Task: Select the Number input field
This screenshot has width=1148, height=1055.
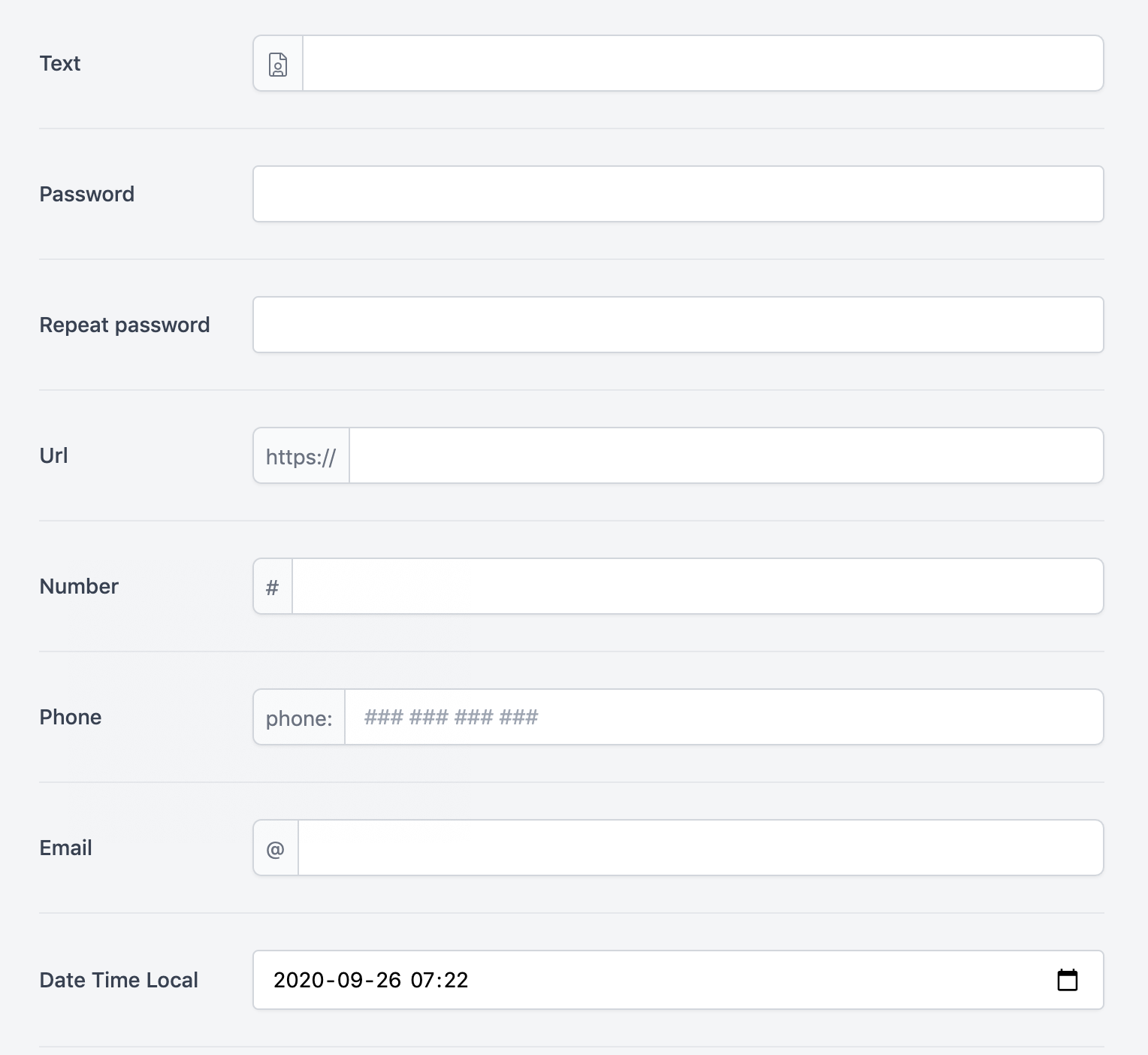Action: point(697,586)
